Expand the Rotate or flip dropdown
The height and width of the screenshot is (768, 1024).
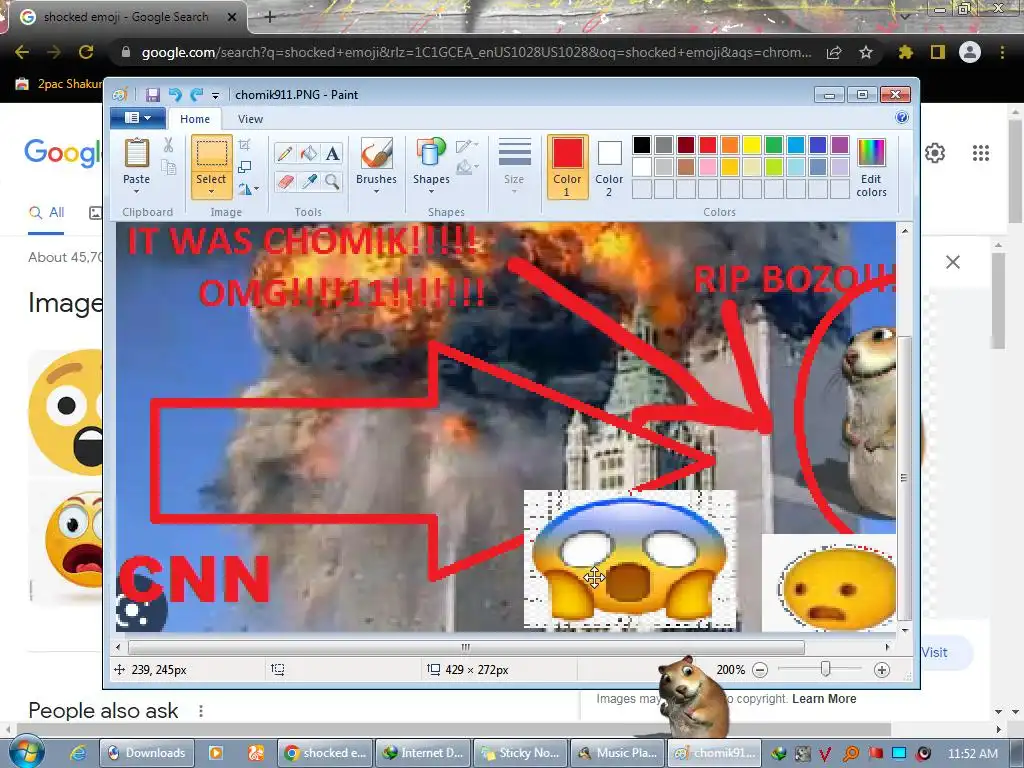tap(248, 189)
